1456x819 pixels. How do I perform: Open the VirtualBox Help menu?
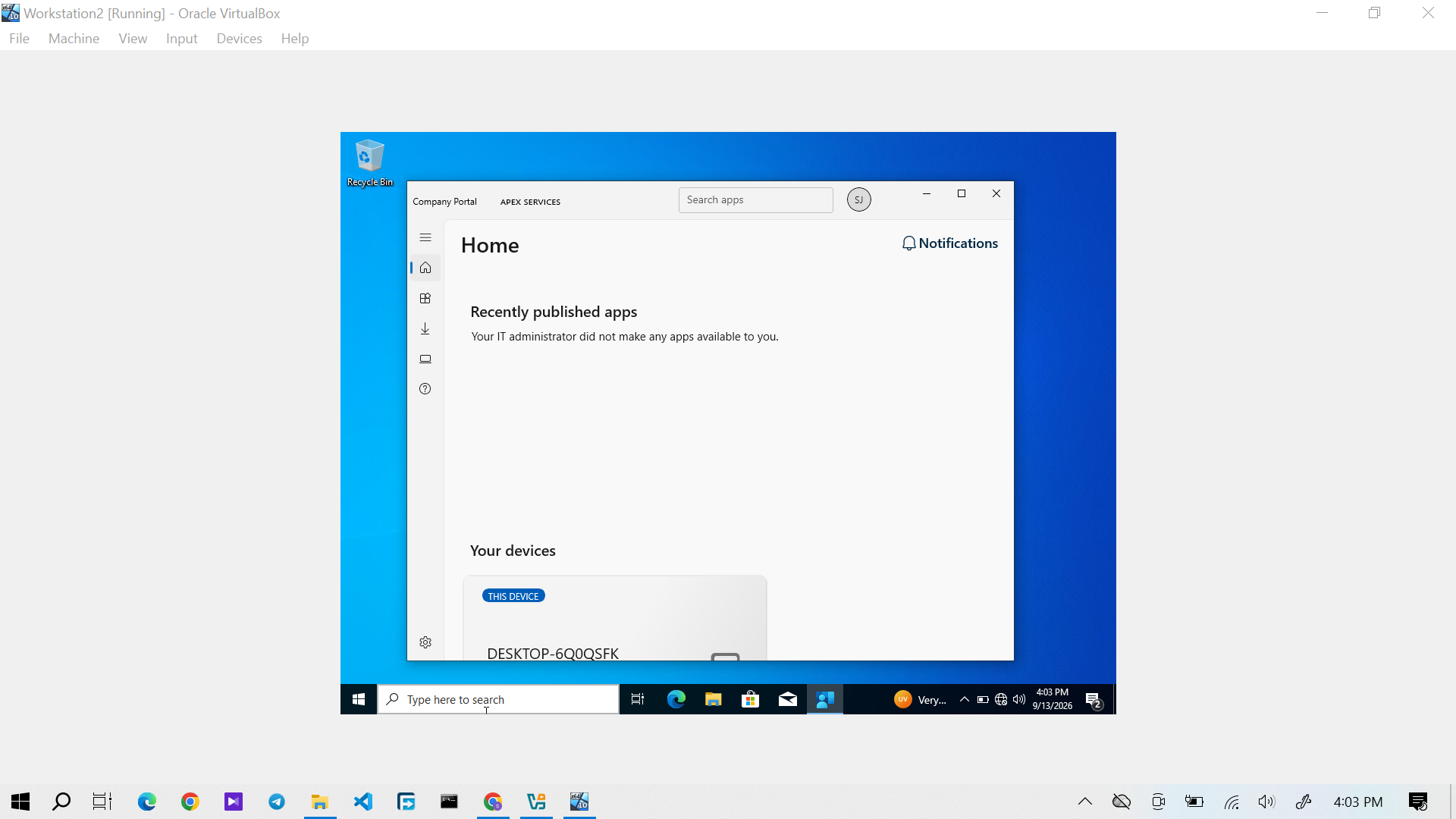click(295, 39)
